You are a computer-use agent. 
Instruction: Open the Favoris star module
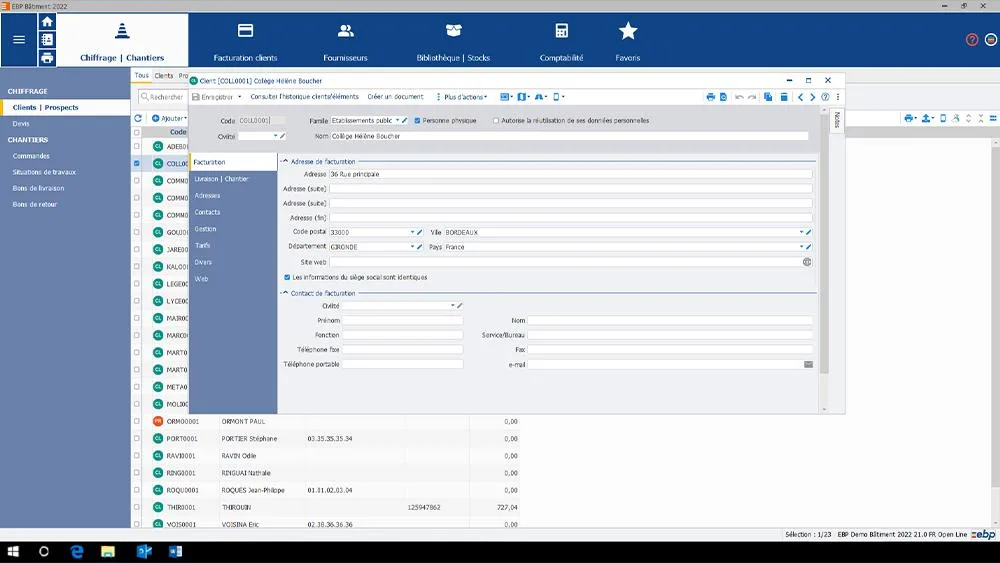click(x=628, y=42)
